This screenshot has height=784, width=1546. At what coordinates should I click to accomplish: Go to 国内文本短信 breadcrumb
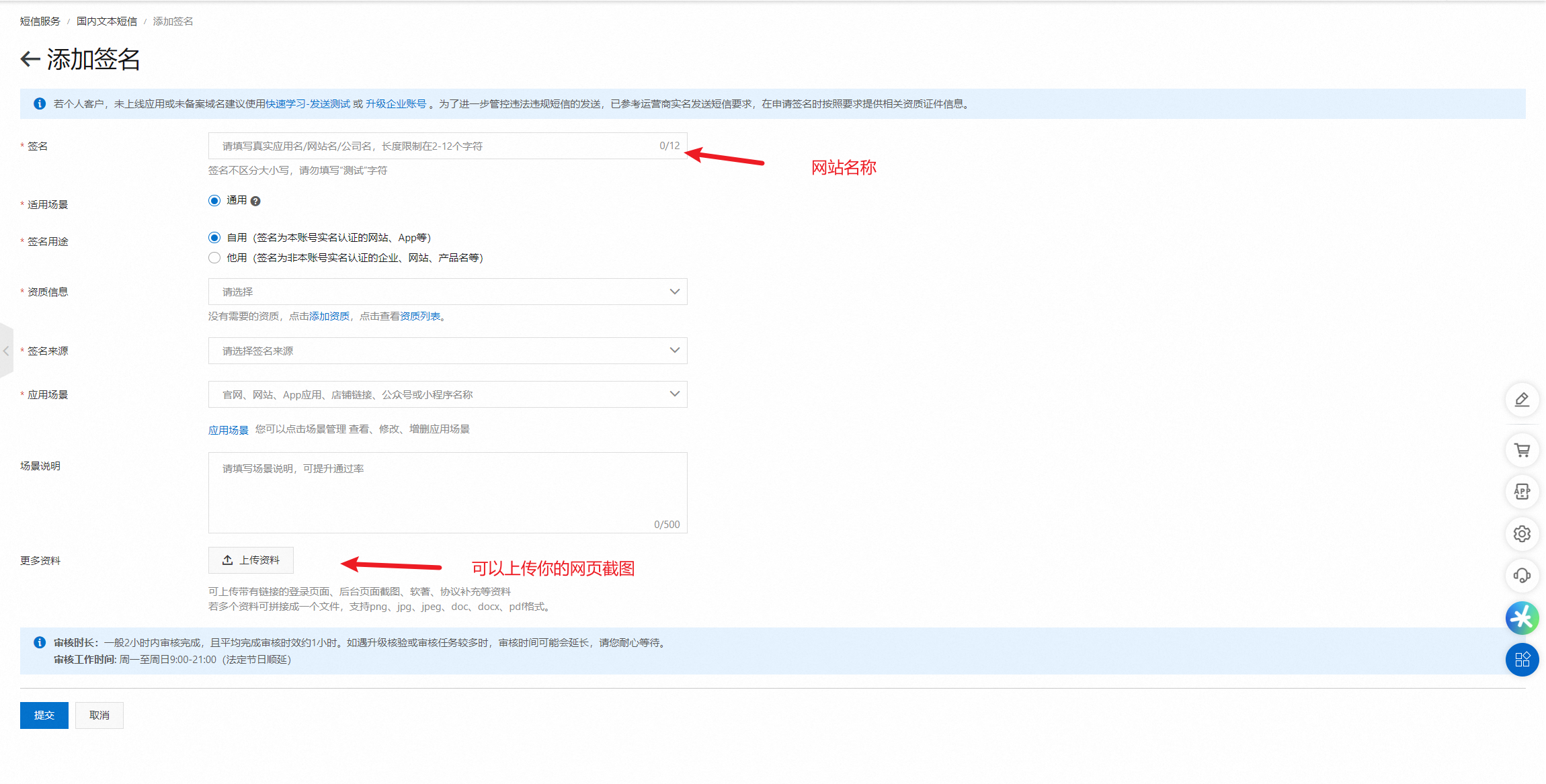tap(107, 21)
